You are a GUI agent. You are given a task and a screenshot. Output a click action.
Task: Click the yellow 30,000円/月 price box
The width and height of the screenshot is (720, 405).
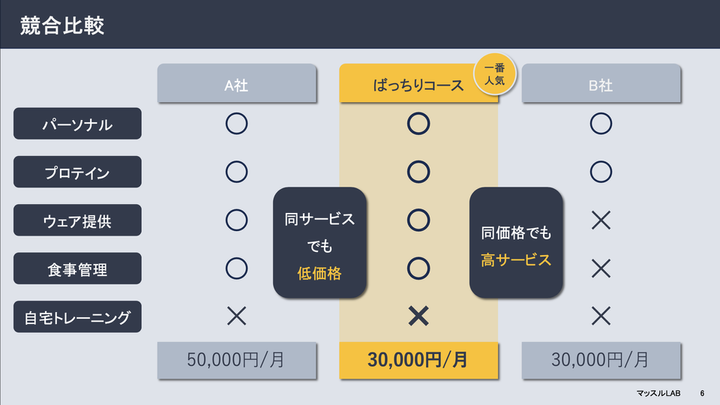pos(418,360)
